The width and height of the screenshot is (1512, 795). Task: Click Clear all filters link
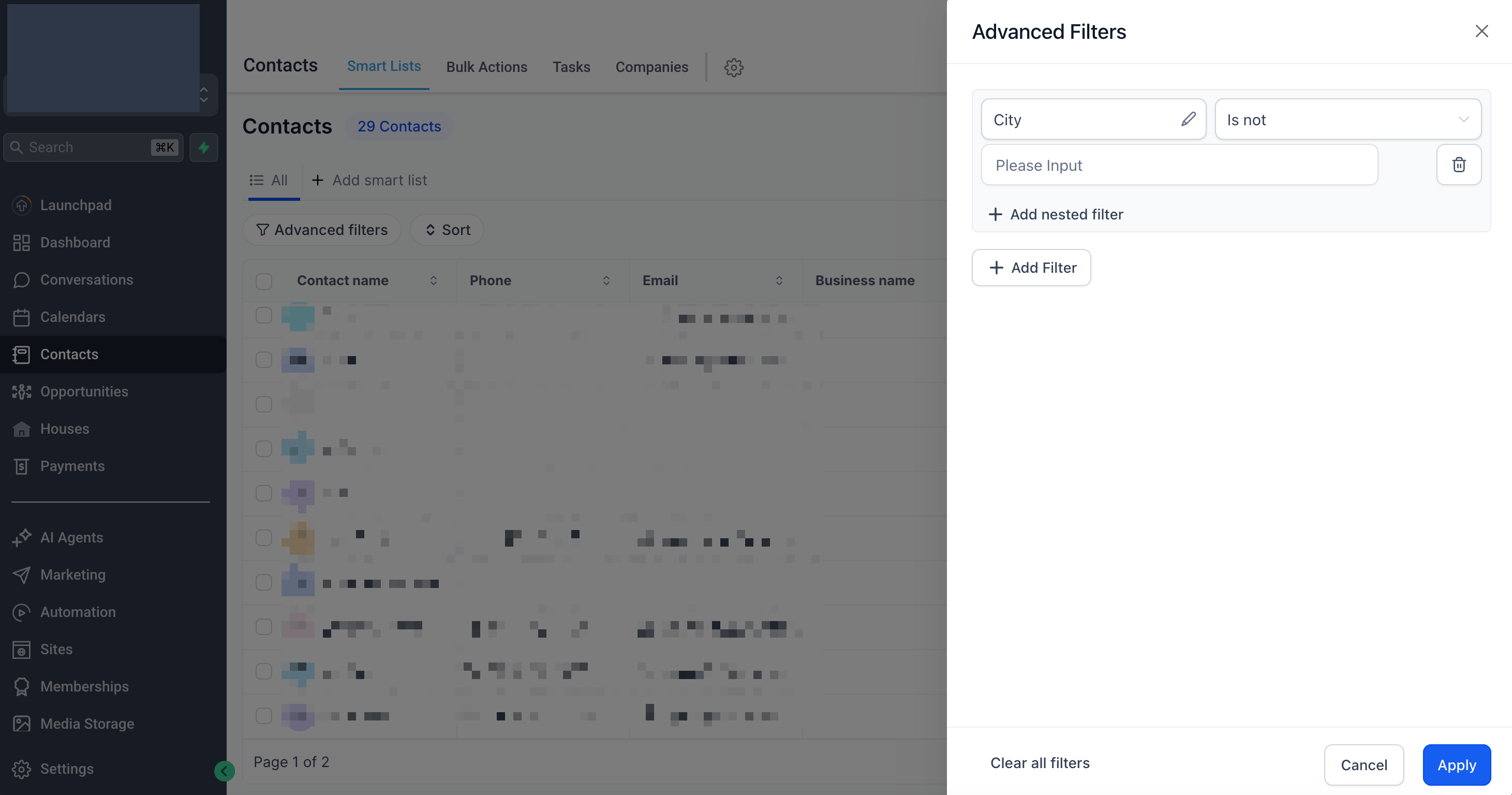point(1040,763)
